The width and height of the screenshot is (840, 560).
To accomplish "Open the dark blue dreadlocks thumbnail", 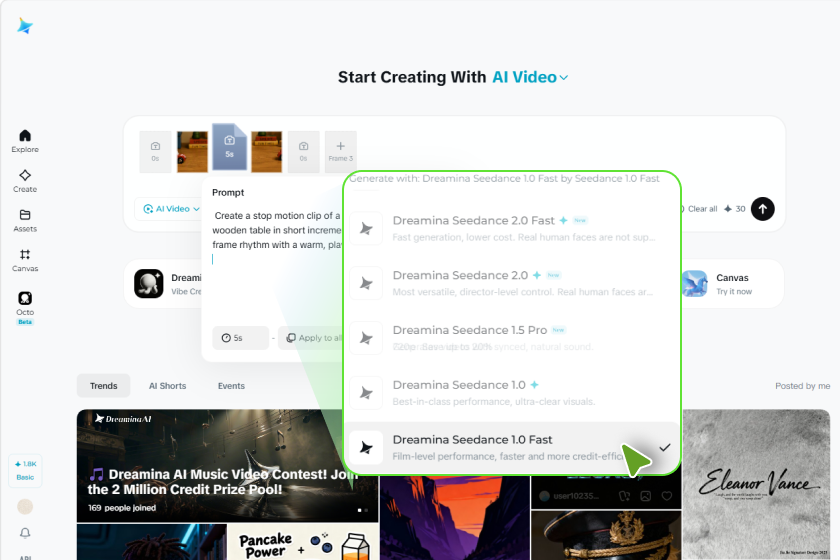I will pyautogui.click(x=152, y=542).
